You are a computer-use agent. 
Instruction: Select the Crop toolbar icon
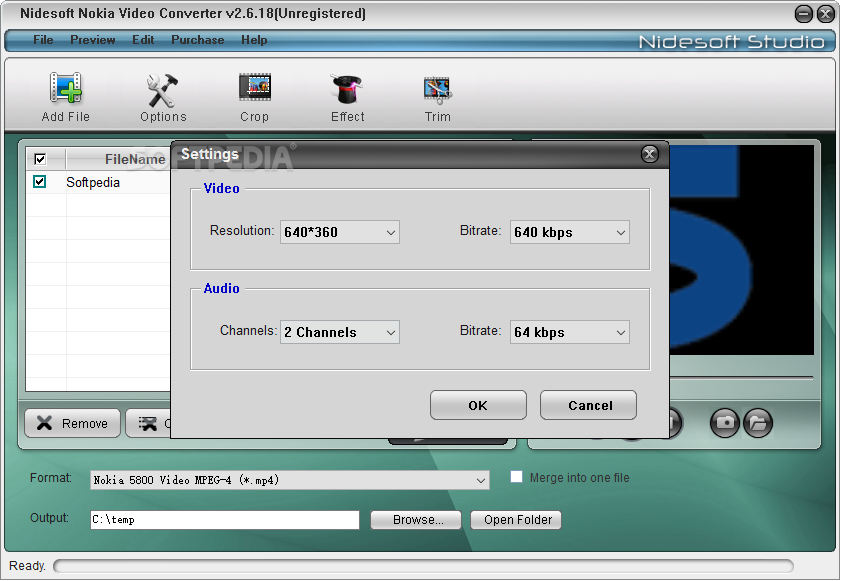point(255,87)
